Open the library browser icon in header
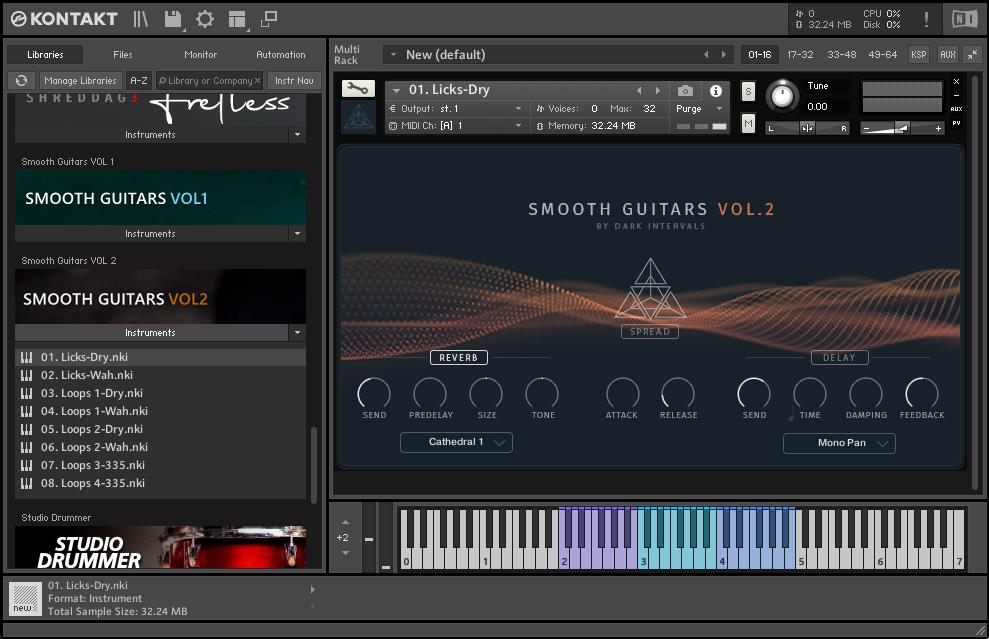 click(141, 19)
